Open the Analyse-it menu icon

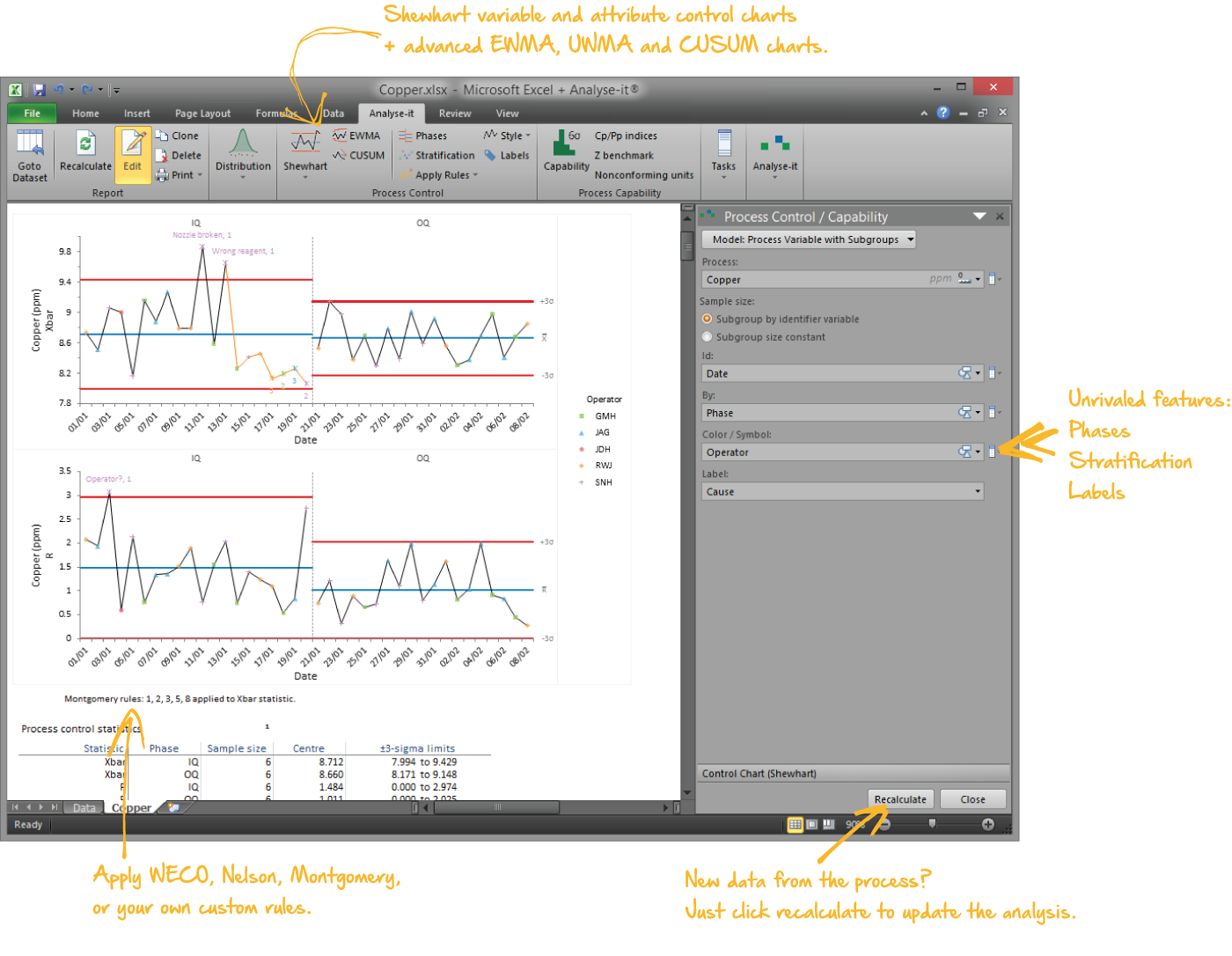(775, 143)
